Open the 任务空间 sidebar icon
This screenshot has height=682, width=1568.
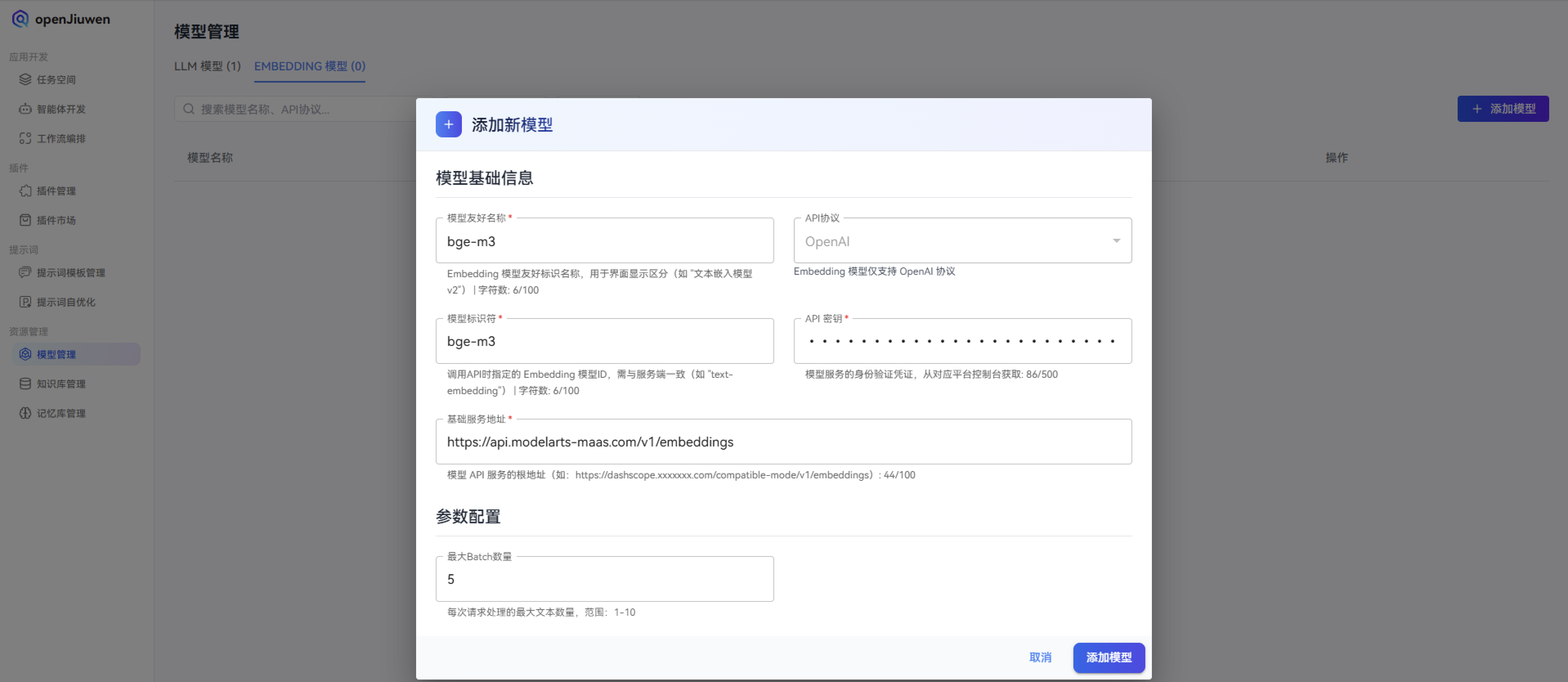click(25, 79)
